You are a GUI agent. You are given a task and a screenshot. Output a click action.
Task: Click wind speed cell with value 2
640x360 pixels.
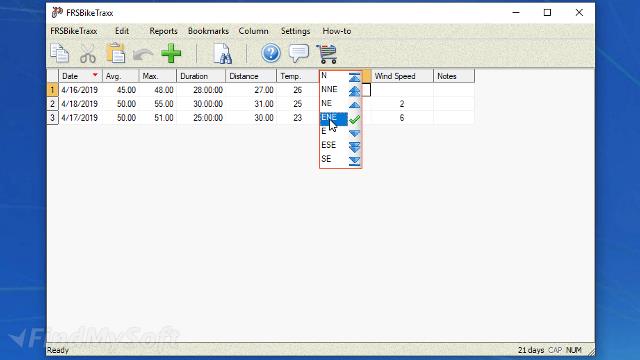click(402, 104)
